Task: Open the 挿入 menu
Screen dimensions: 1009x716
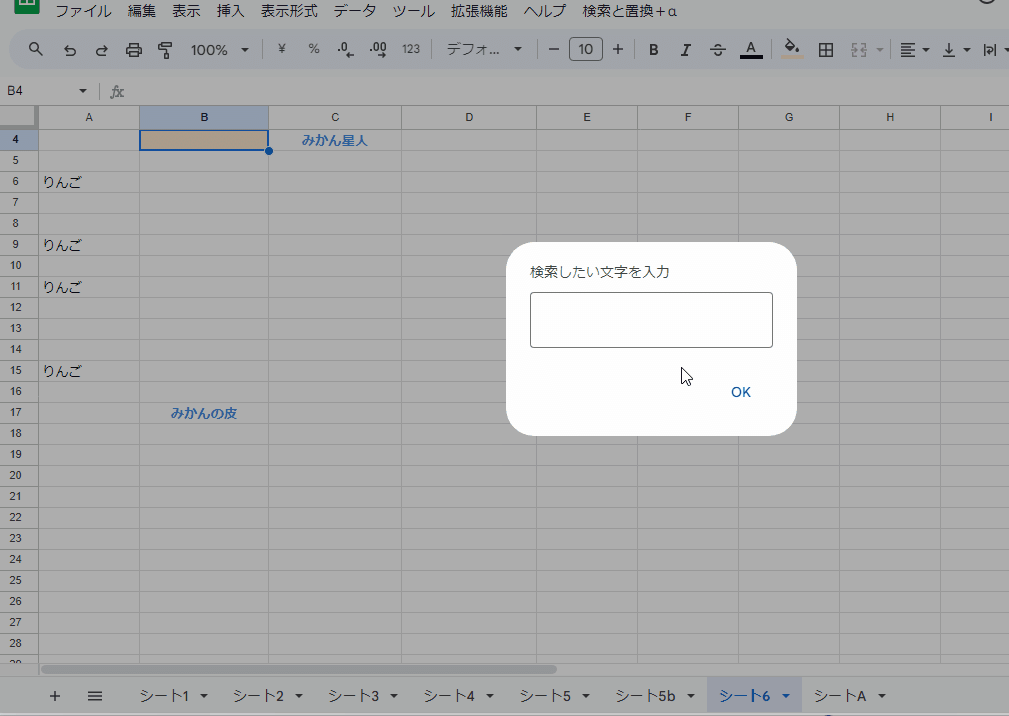Action: [x=230, y=11]
